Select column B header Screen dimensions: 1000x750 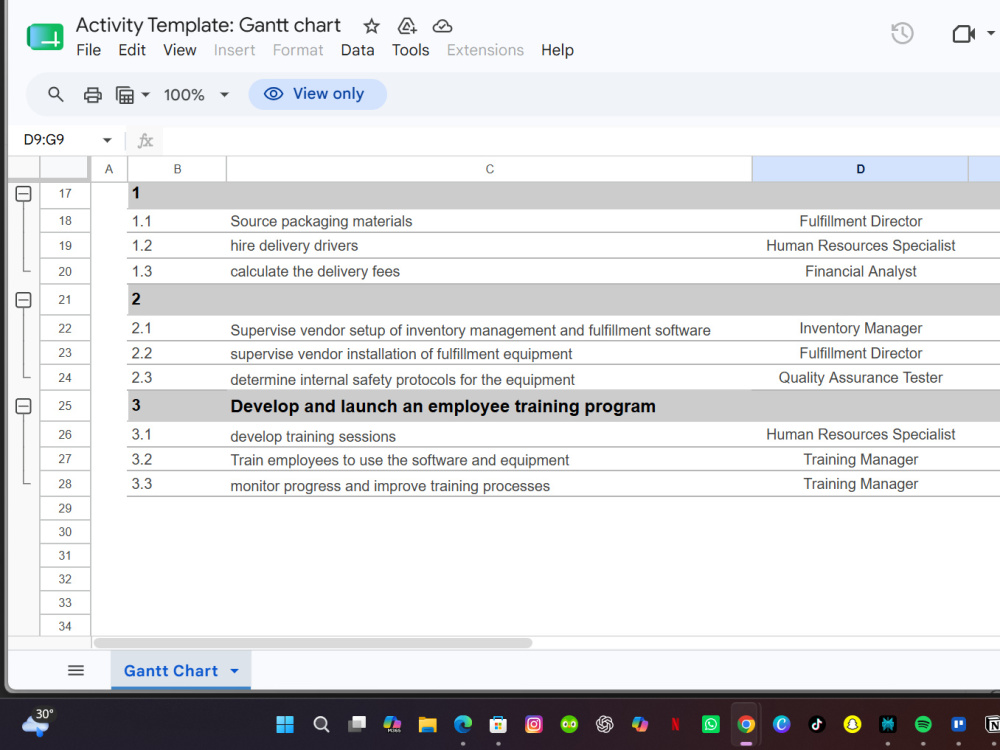177,169
